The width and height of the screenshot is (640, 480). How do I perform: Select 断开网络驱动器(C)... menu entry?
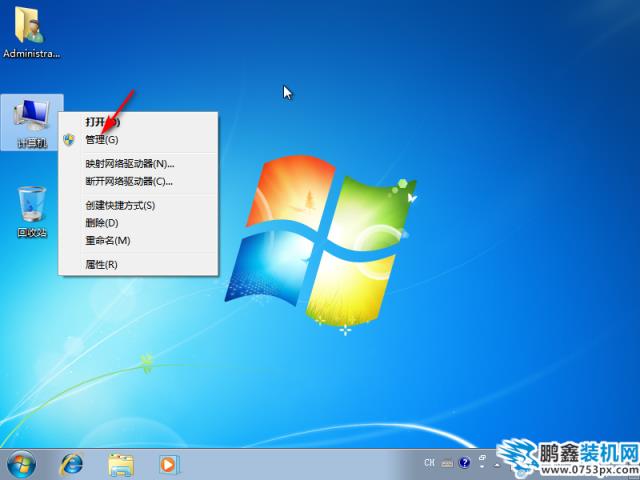(x=138, y=181)
